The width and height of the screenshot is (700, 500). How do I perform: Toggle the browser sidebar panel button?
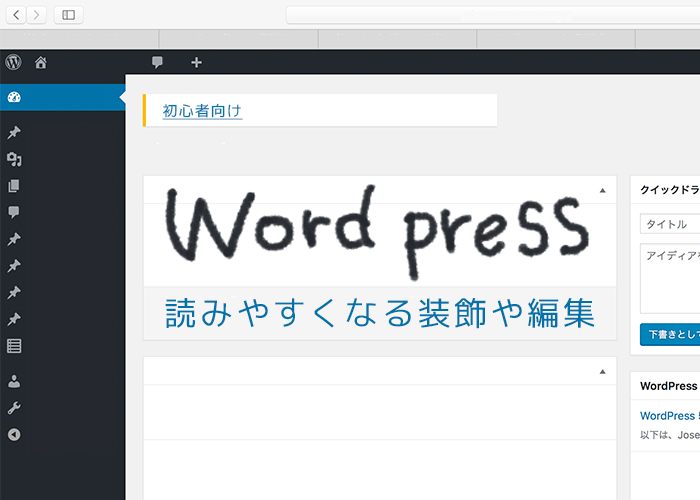click(68, 15)
